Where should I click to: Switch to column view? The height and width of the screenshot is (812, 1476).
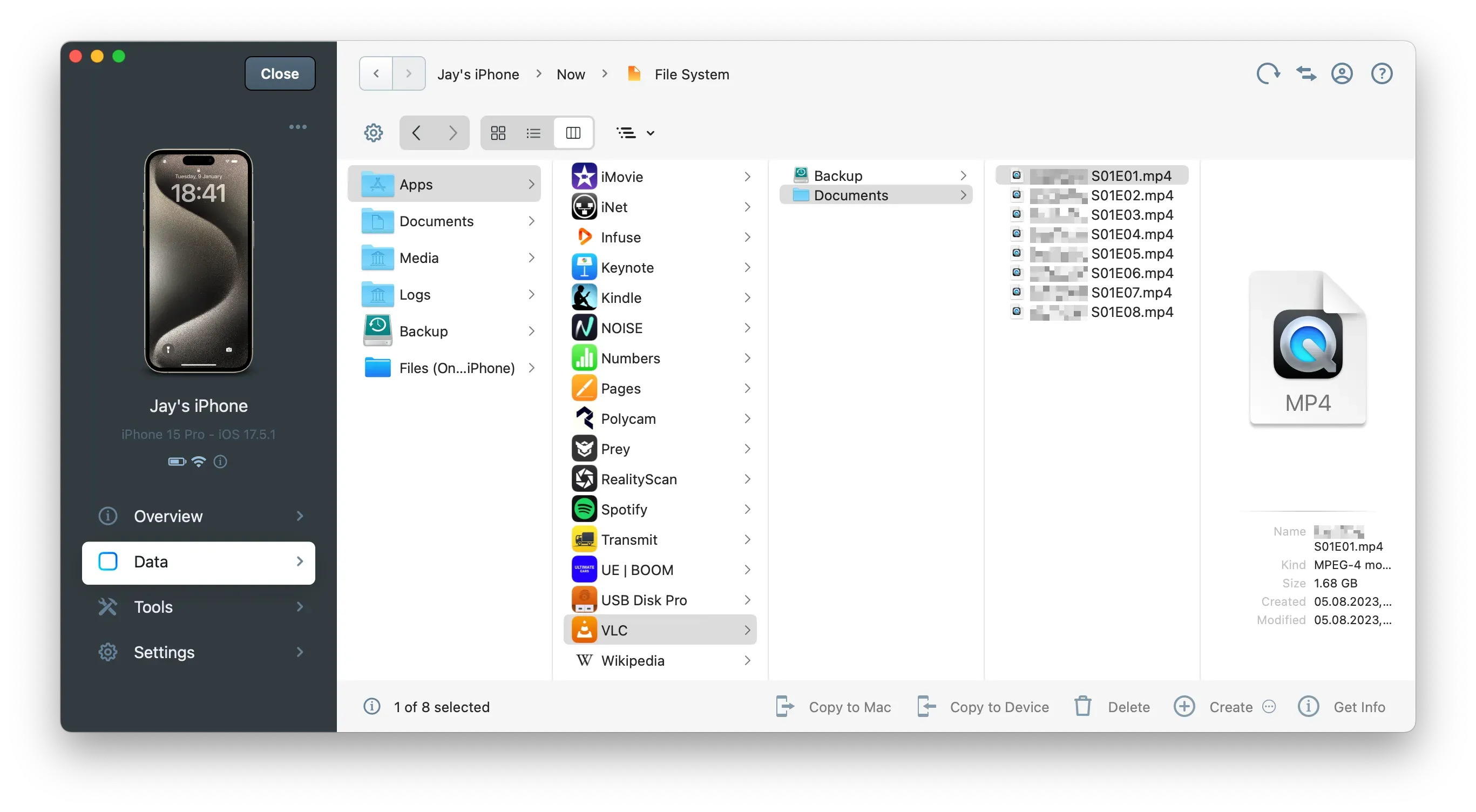pos(573,132)
